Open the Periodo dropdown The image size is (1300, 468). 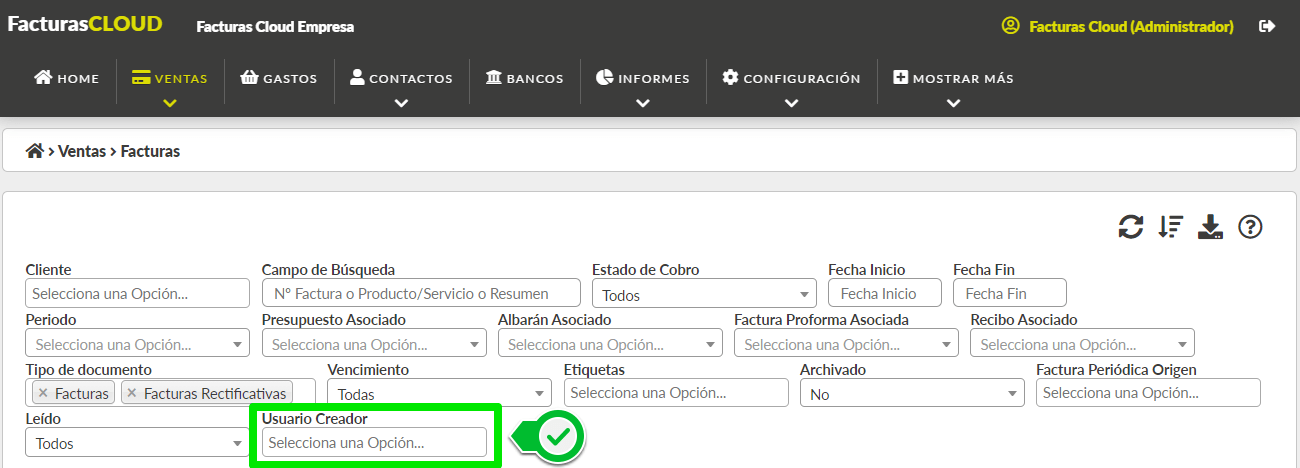tap(137, 343)
